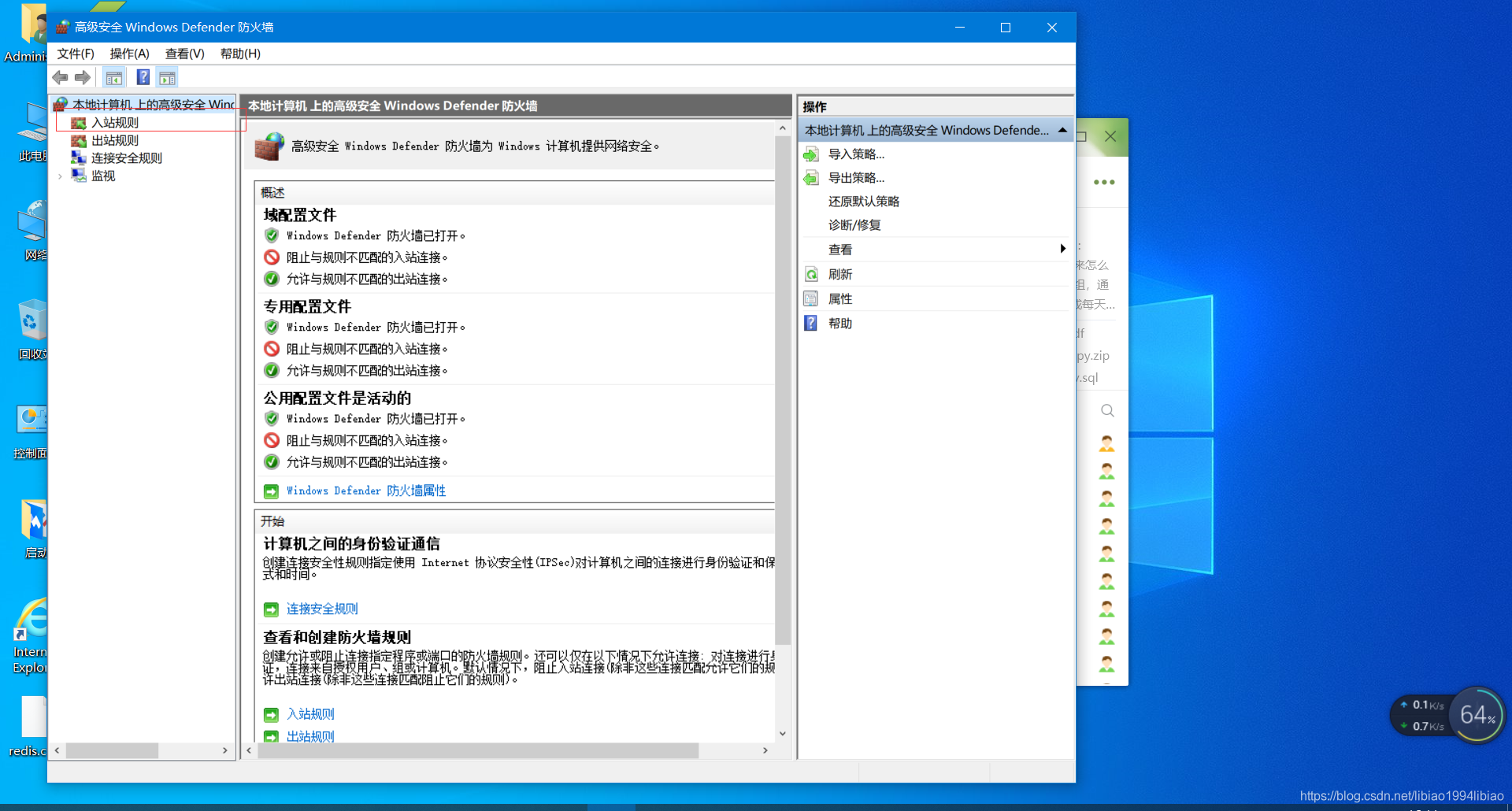Click the 导出策略 export icon
1512x811 pixels.
(x=811, y=178)
